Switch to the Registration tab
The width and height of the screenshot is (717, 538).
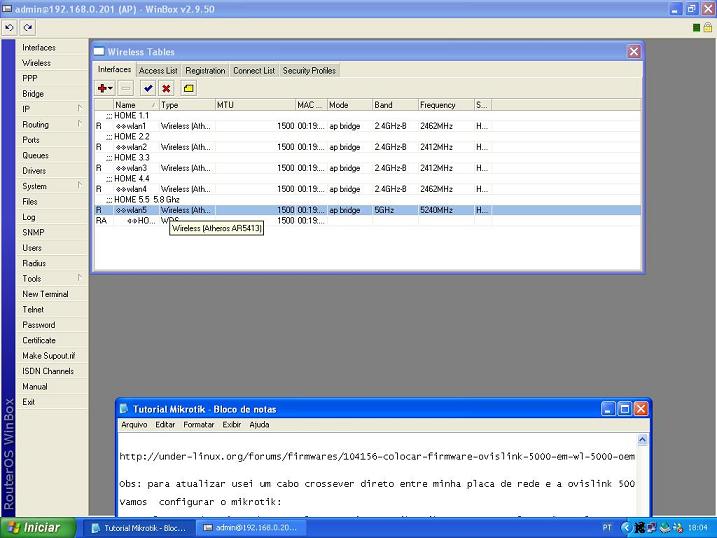pos(205,70)
